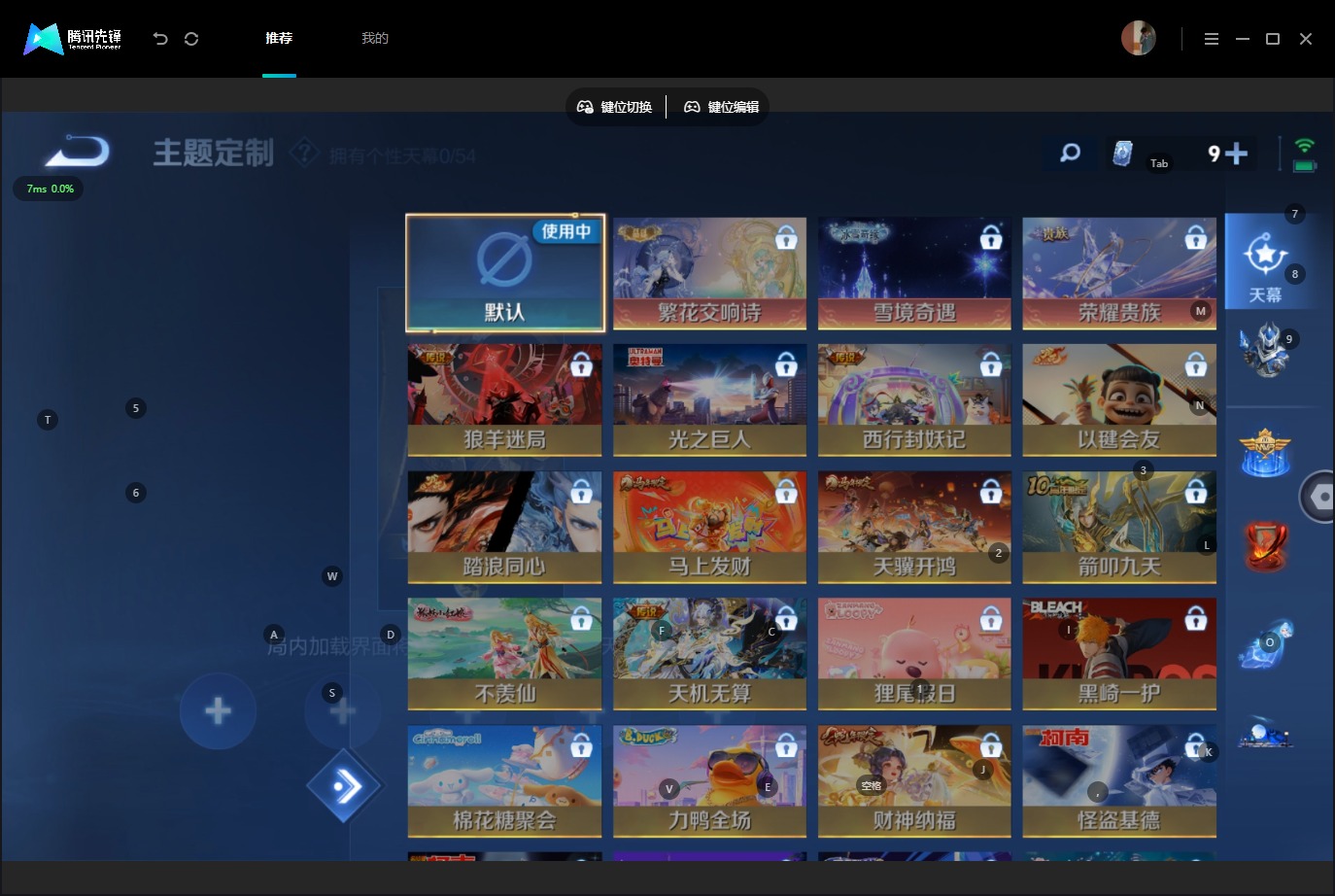Open the gold-winged MVP badge sidebar icon
The image size is (1335, 896).
[x=1265, y=452]
